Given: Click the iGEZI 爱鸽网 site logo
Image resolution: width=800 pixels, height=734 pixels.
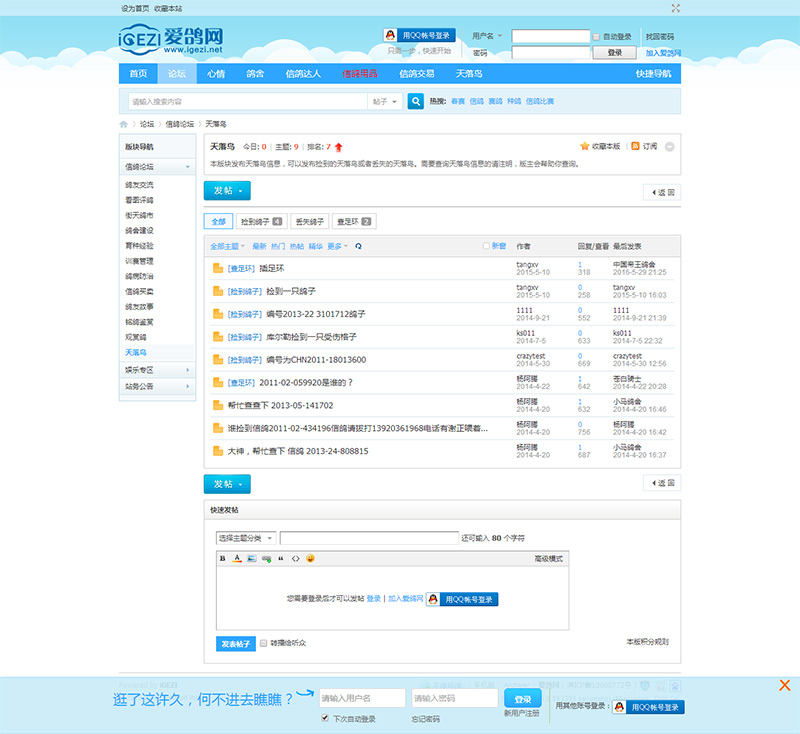Looking at the screenshot, I should (x=171, y=39).
